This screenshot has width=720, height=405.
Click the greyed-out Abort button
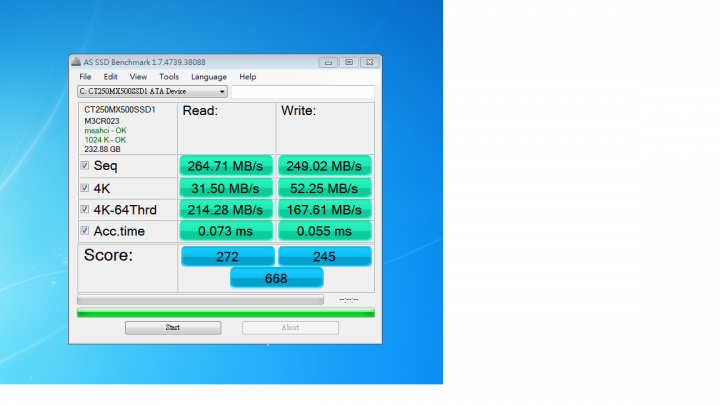click(x=290, y=327)
